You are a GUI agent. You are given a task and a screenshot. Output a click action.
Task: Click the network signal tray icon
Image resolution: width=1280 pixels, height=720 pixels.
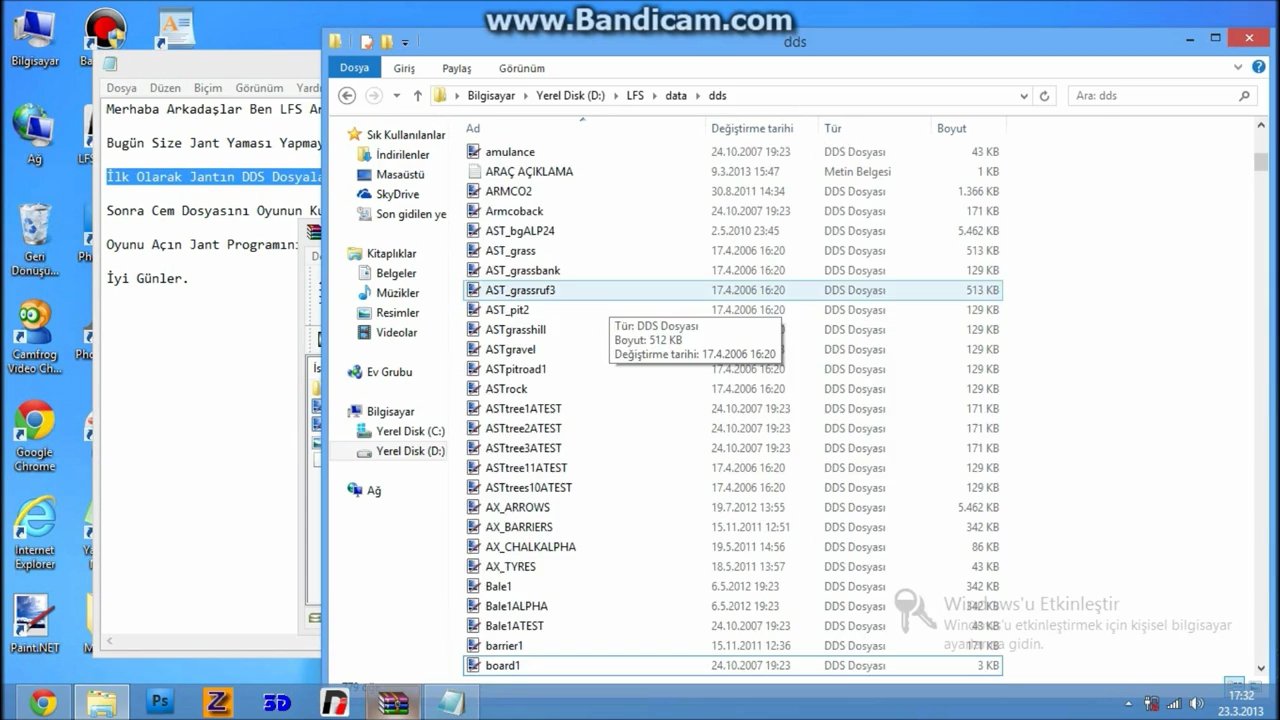(x=1173, y=703)
